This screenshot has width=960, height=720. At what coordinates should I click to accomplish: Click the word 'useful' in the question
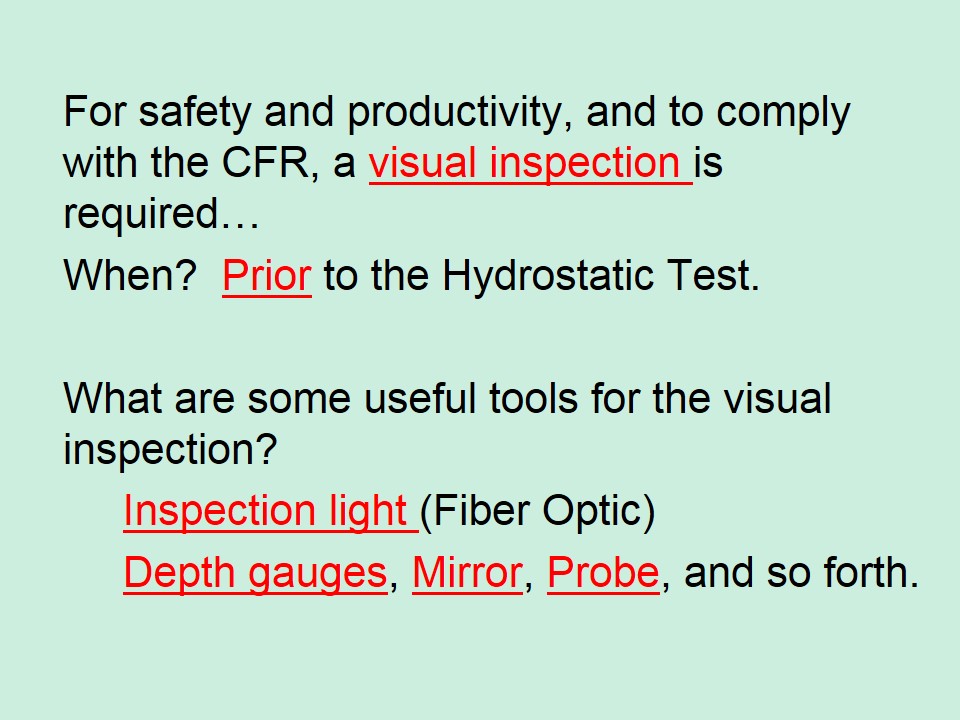click(420, 398)
